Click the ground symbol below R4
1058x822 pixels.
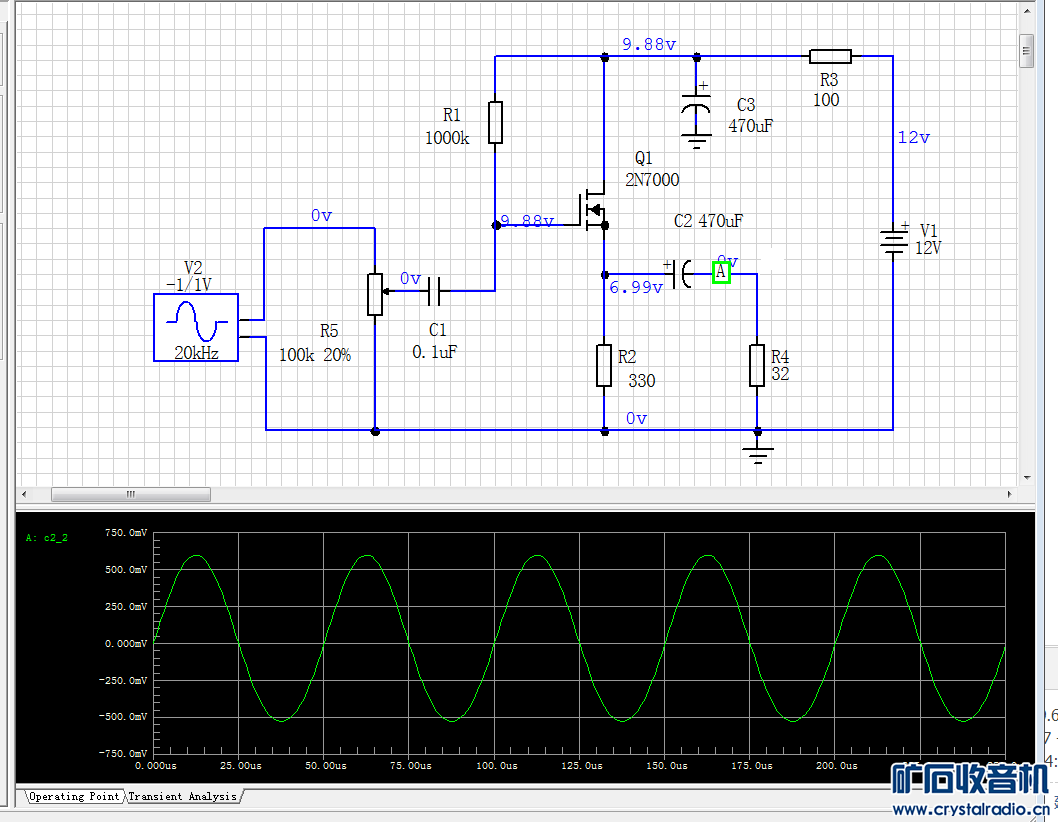click(758, 453)
